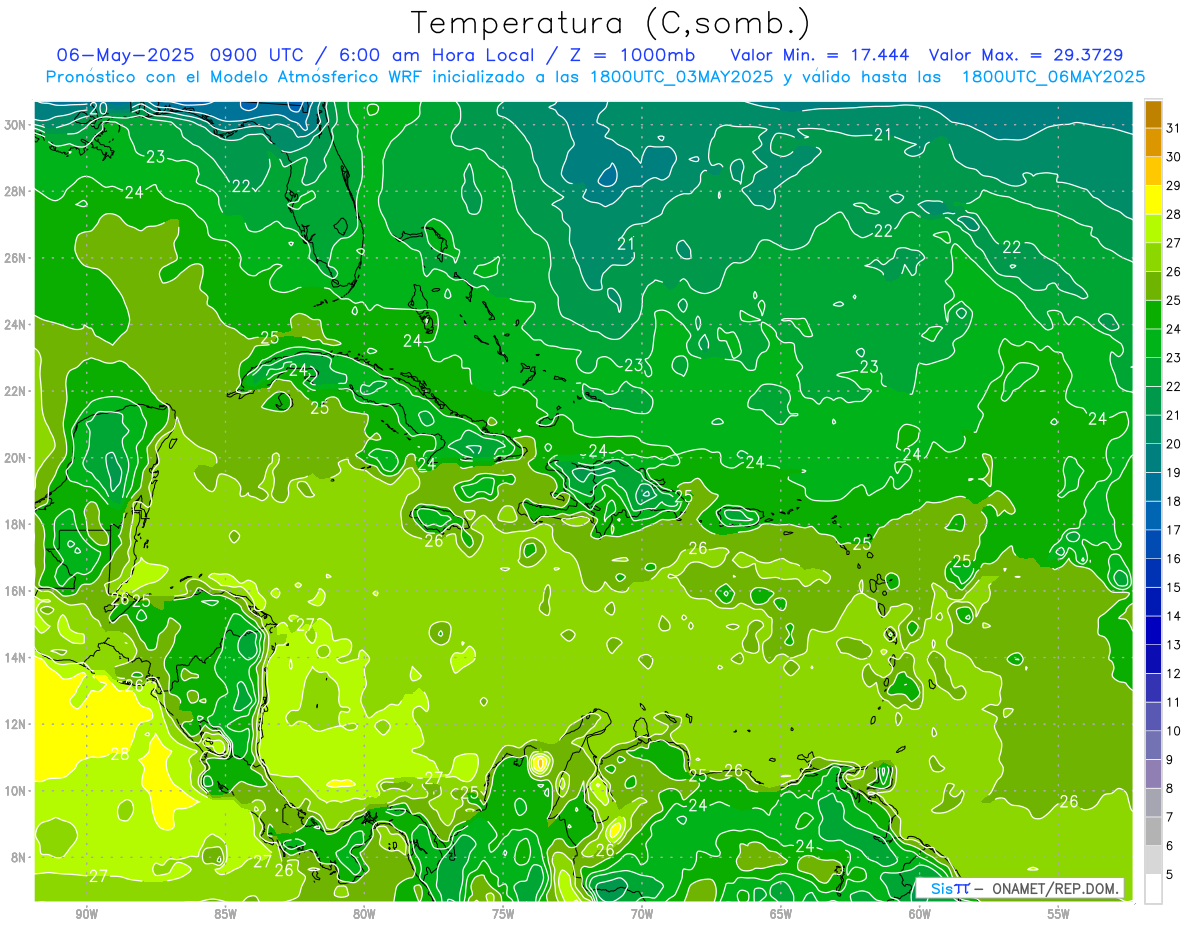Click the longitude axis label "70W"
1200x927 pixels.
point(642,913)
